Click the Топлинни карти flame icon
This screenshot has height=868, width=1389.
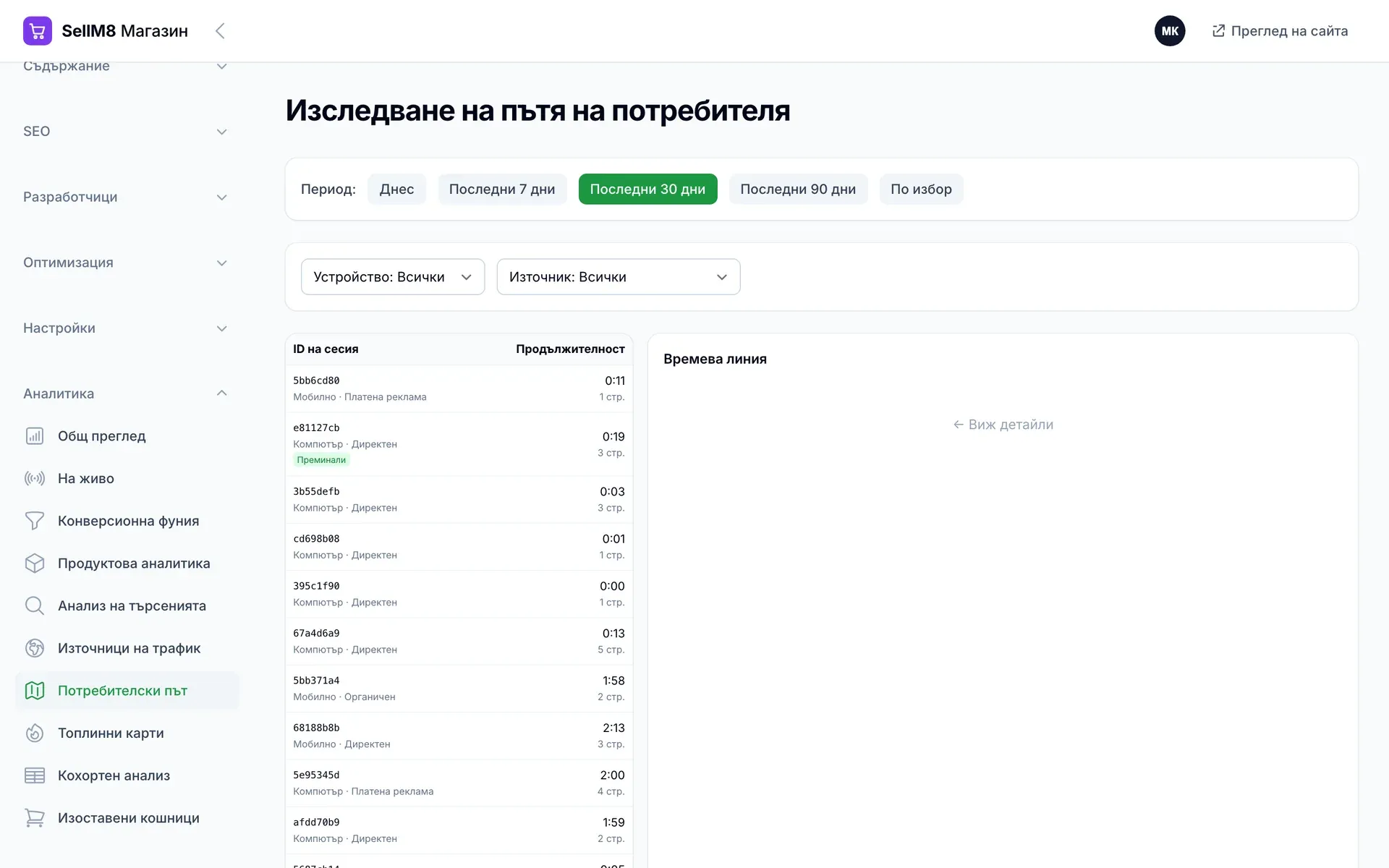tap(35, 733)
